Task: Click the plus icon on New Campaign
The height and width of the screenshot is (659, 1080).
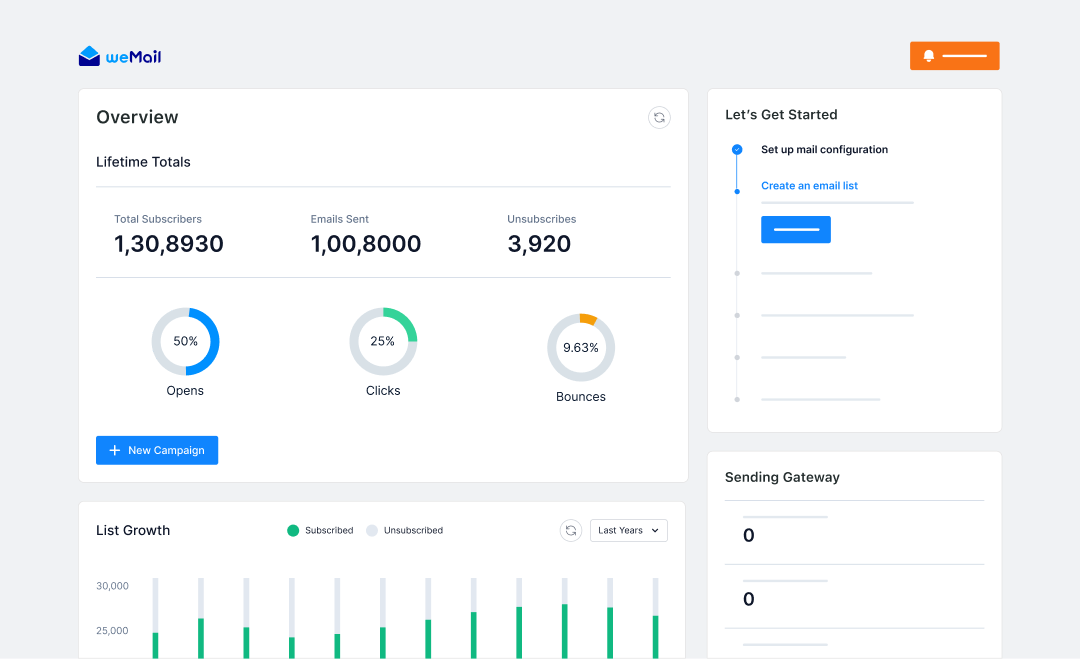Action: [115, 451]
